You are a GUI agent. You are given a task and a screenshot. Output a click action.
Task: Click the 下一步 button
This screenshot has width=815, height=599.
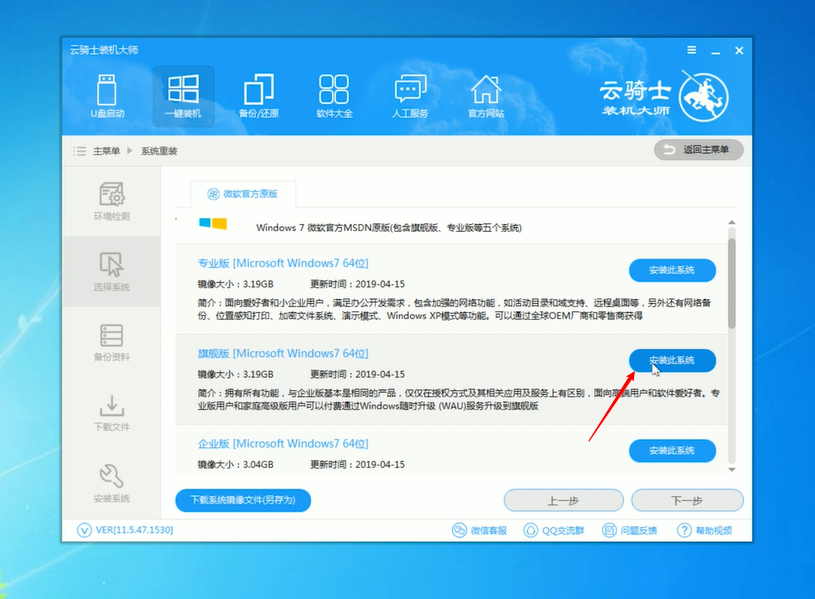(x=687, y=500)
